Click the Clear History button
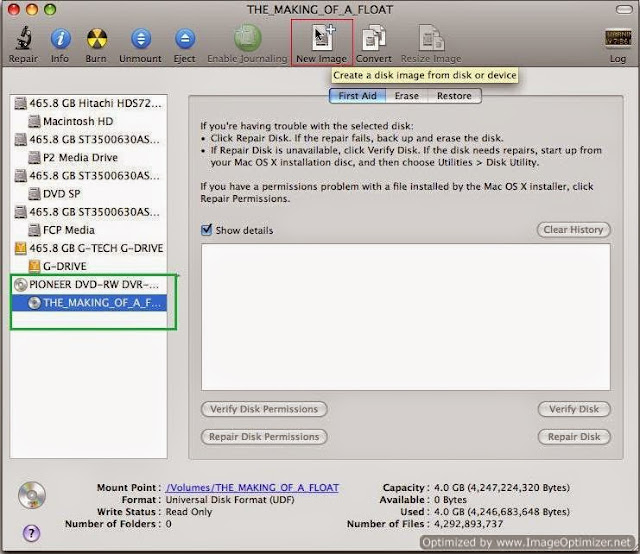Screen dimensions: 640x554 pos(573,229)
